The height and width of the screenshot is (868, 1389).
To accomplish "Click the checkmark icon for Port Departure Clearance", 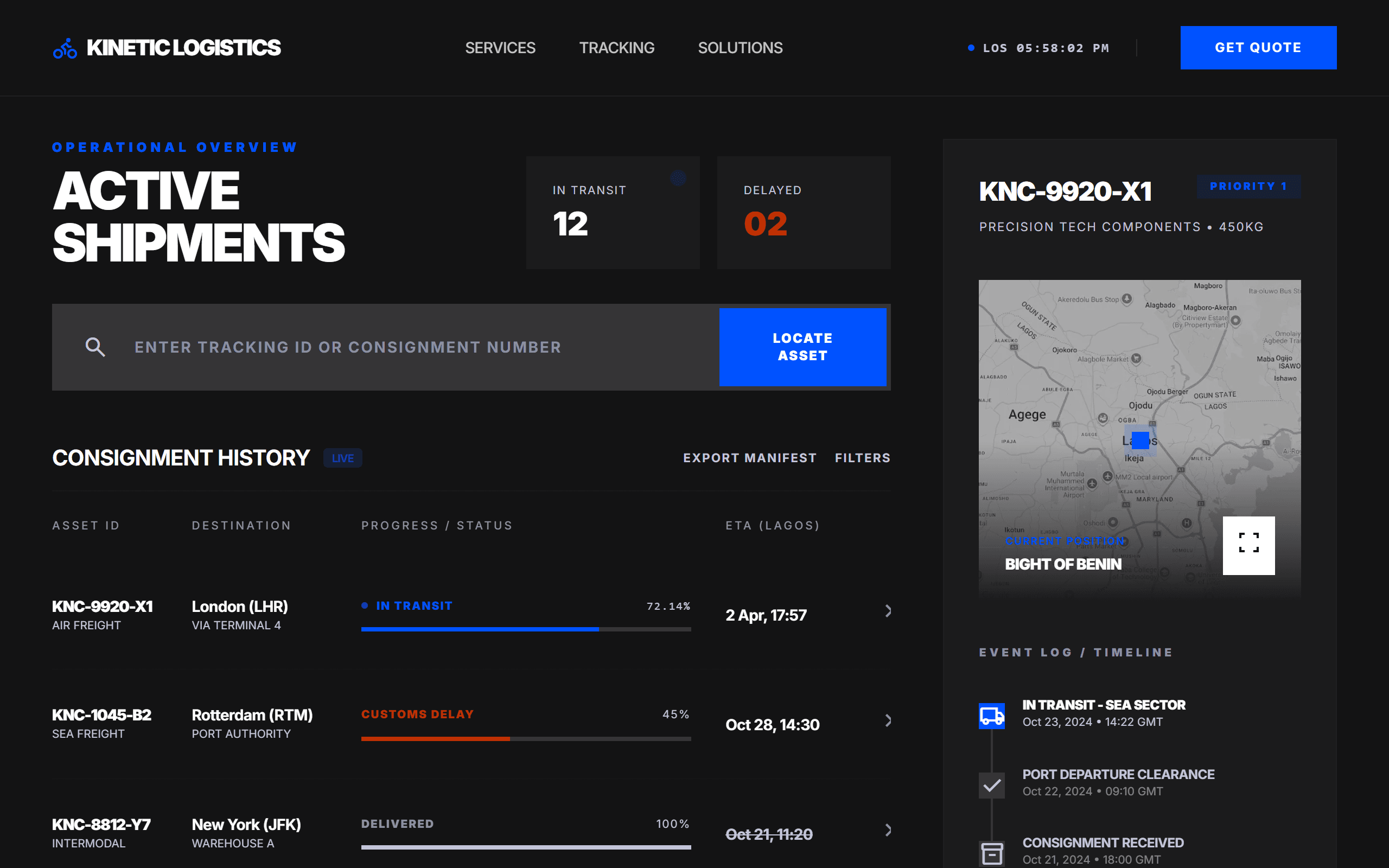I will [991, 785].
